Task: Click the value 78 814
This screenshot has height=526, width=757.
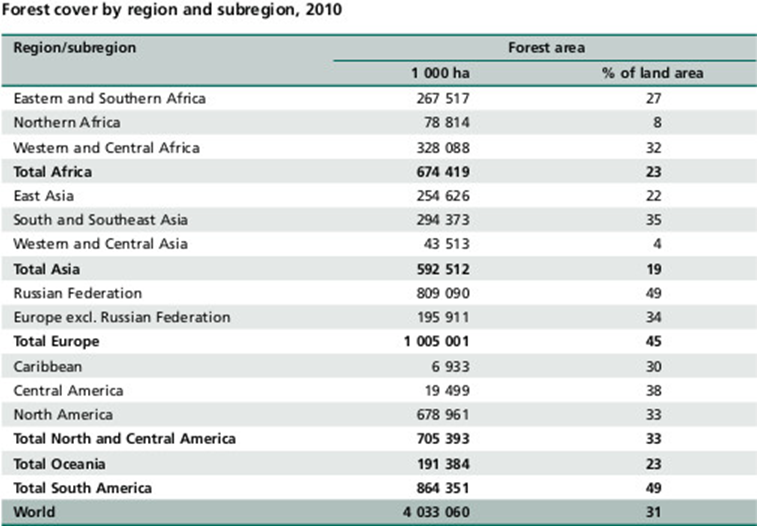Action: point(447,123)
